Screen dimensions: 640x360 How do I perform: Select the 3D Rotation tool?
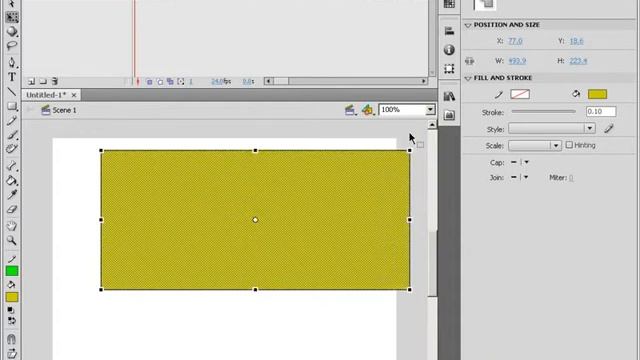tap(12, 31)
